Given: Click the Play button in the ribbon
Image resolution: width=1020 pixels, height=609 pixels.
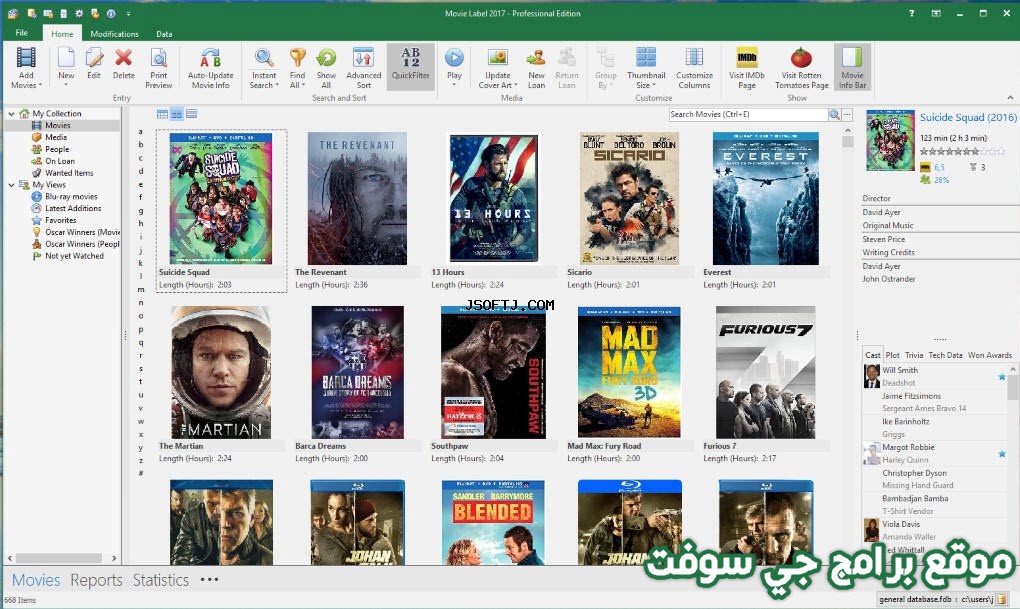Looking at the screenshot, I should pos(454,68).
